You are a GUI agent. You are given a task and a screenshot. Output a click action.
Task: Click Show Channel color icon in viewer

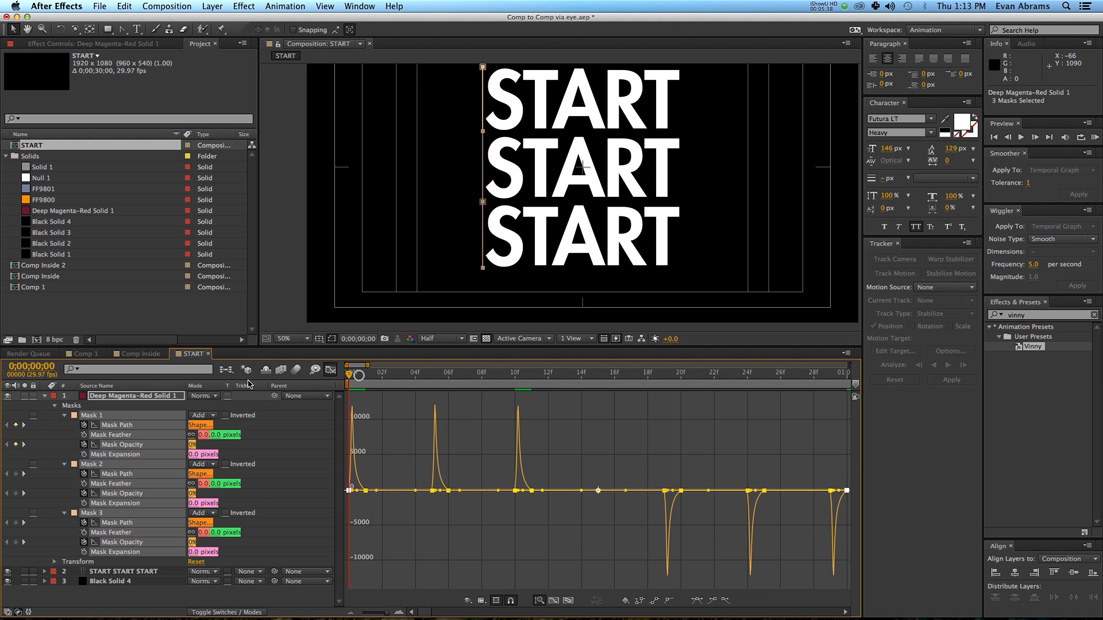point(410,339)
